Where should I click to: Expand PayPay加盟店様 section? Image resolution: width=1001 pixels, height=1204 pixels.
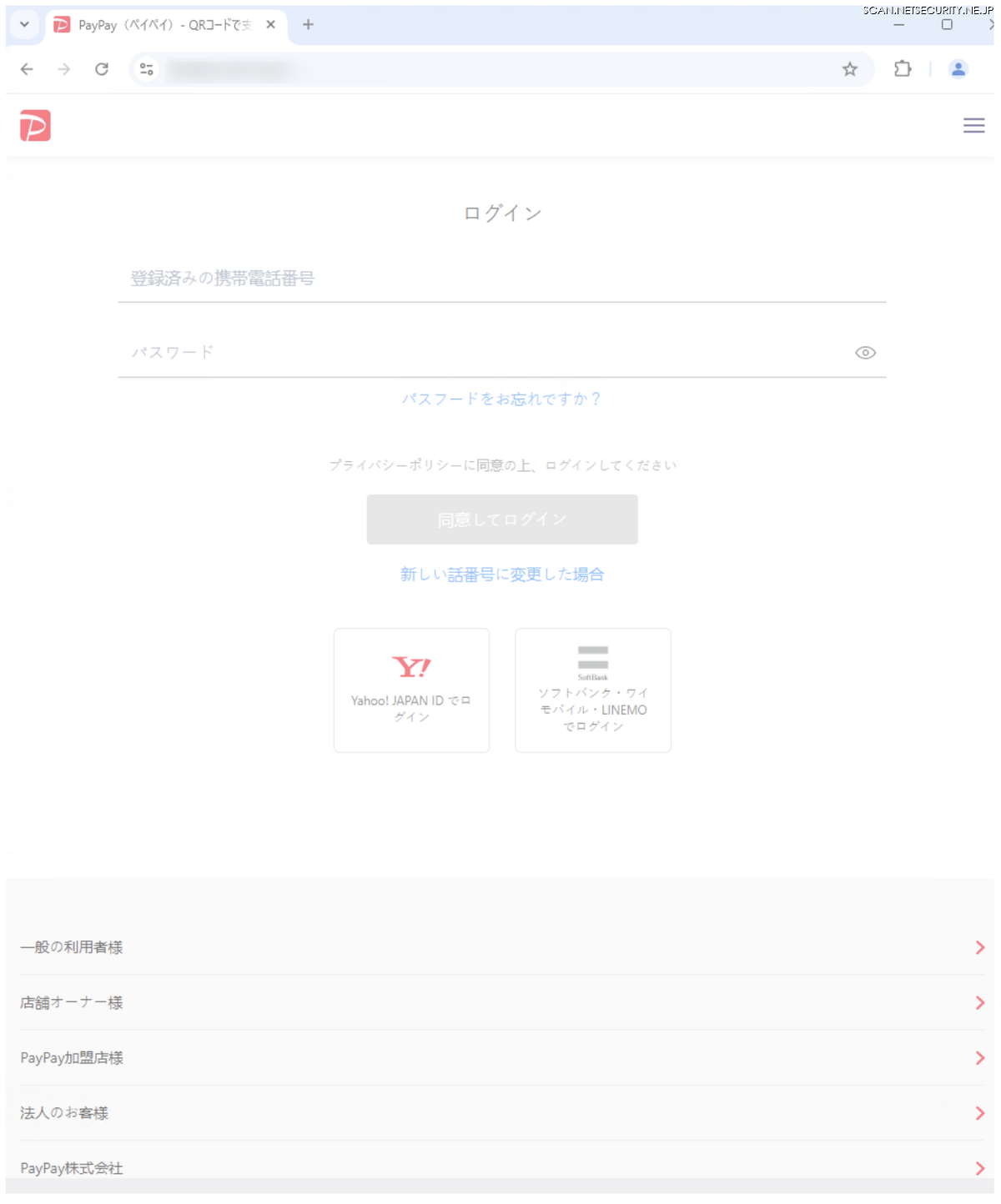click(x=500, y=1057)
